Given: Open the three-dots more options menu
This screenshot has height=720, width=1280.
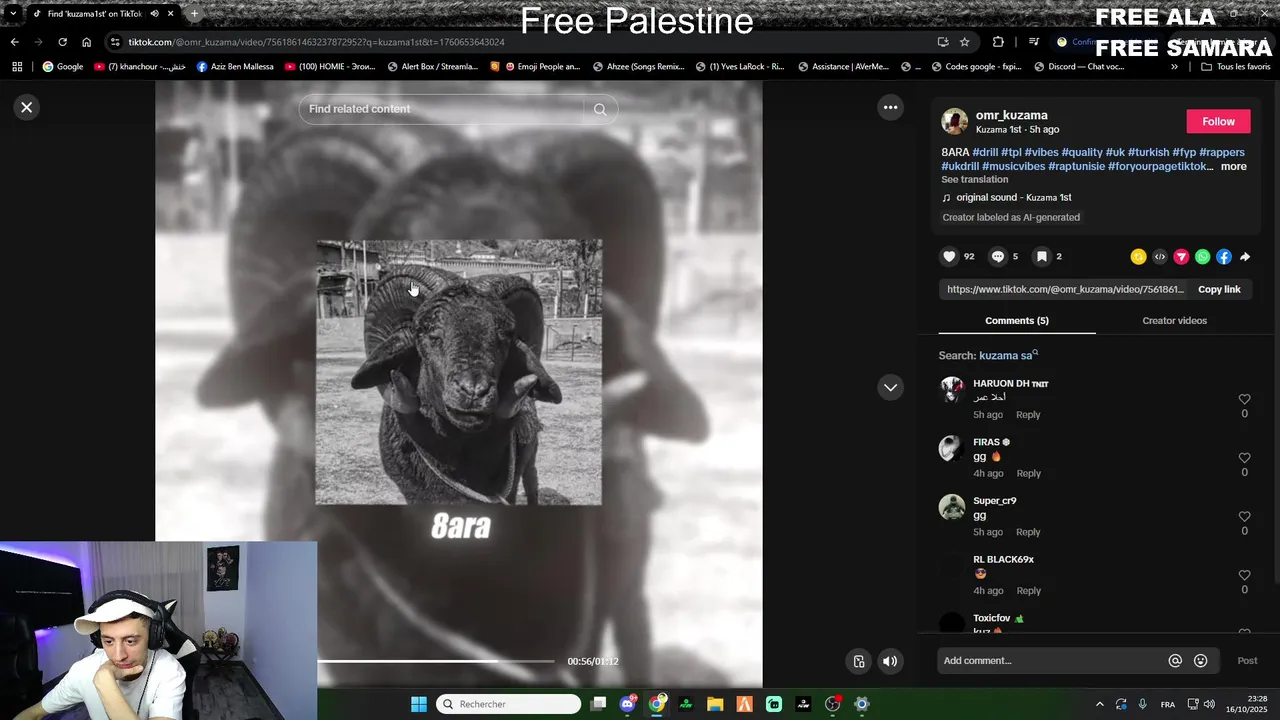Looking at the screenshot, I should click(890, 107).
